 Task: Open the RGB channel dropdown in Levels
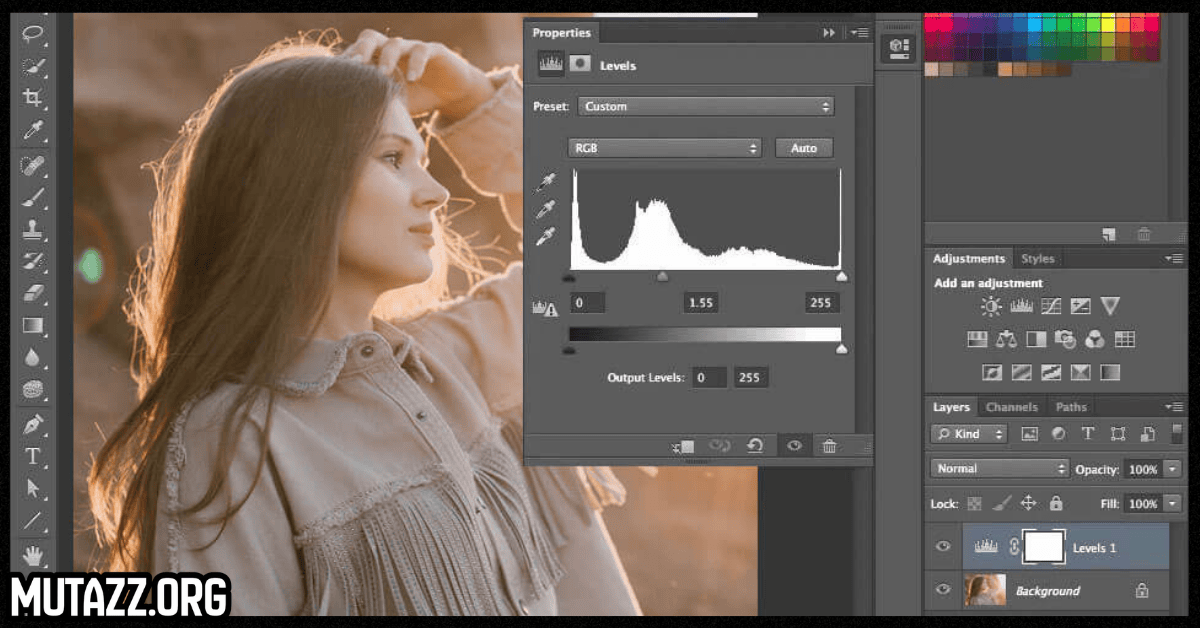(x=664, y=147)
